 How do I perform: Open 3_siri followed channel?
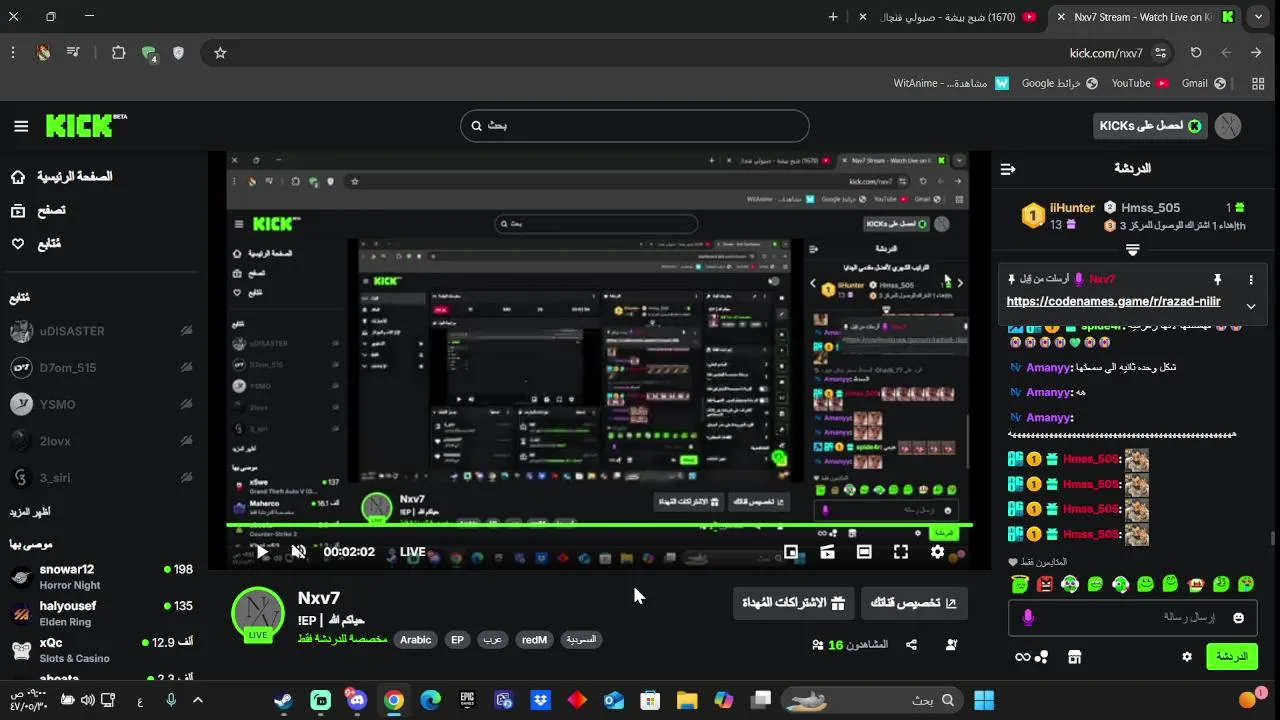coord(100,478)
